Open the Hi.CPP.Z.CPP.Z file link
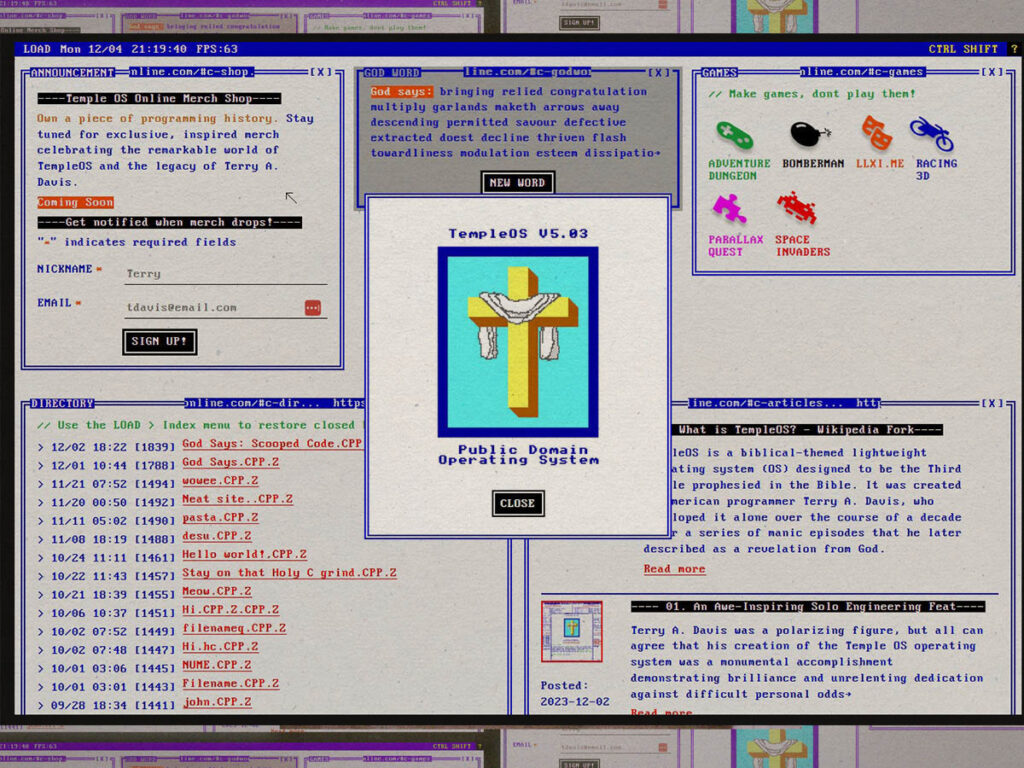1024x768 pixels. 231,609
